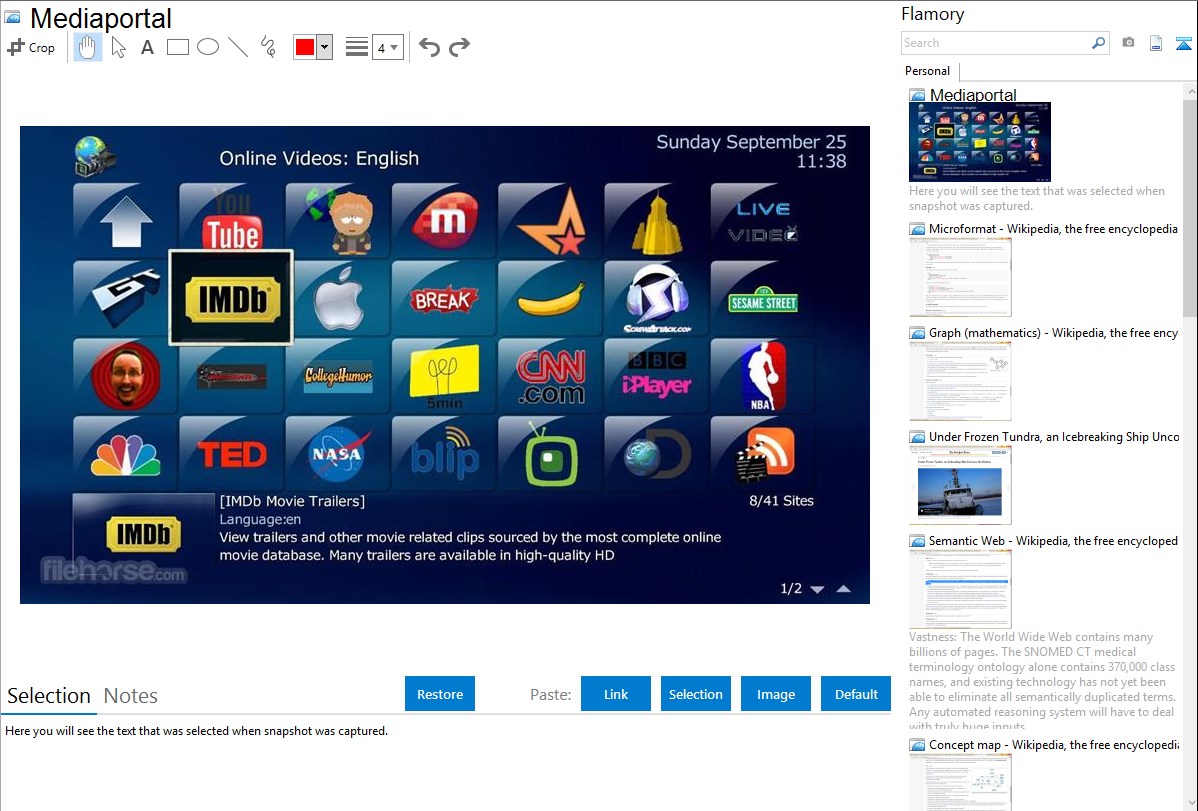Image resolution: width=1198 pixels, height=811 pixels.
Task: Open the Notes tab
Action: [131, 696]
